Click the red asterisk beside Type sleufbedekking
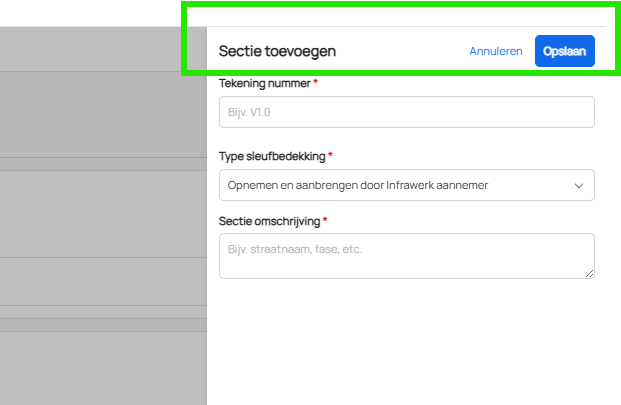Viewport: 621px width, 405px height. pos(331,157)
